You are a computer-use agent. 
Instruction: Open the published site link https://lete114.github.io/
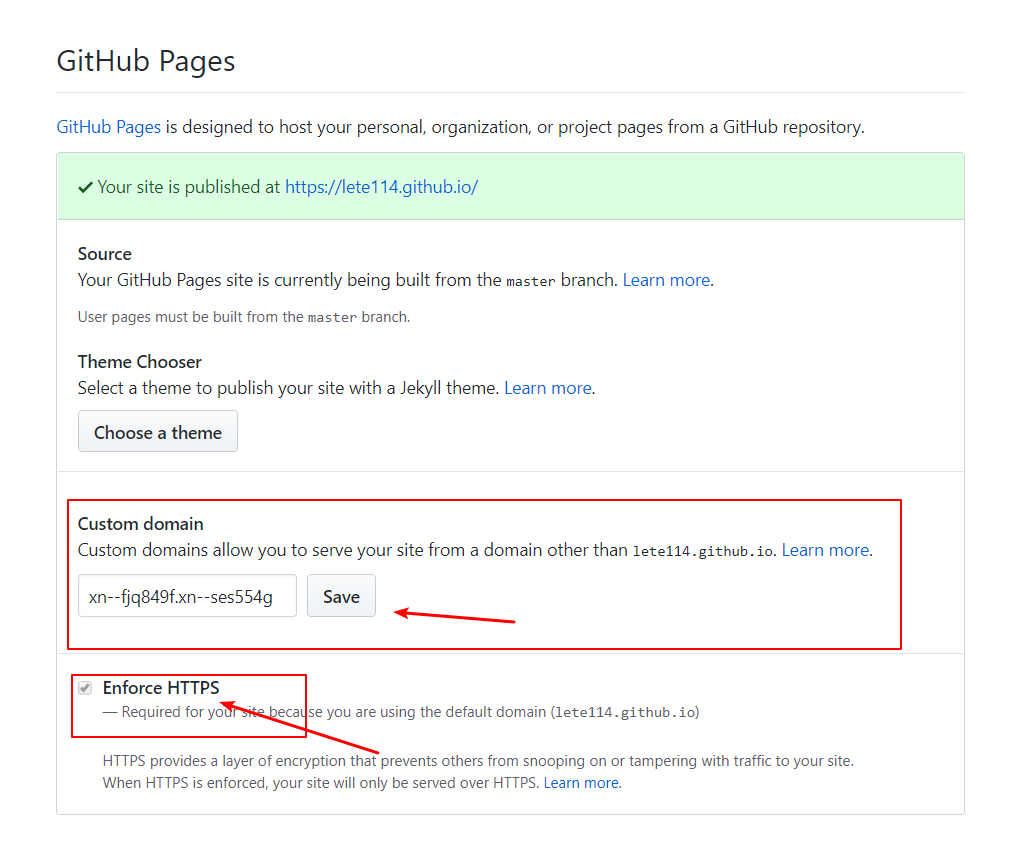(381, 187)
